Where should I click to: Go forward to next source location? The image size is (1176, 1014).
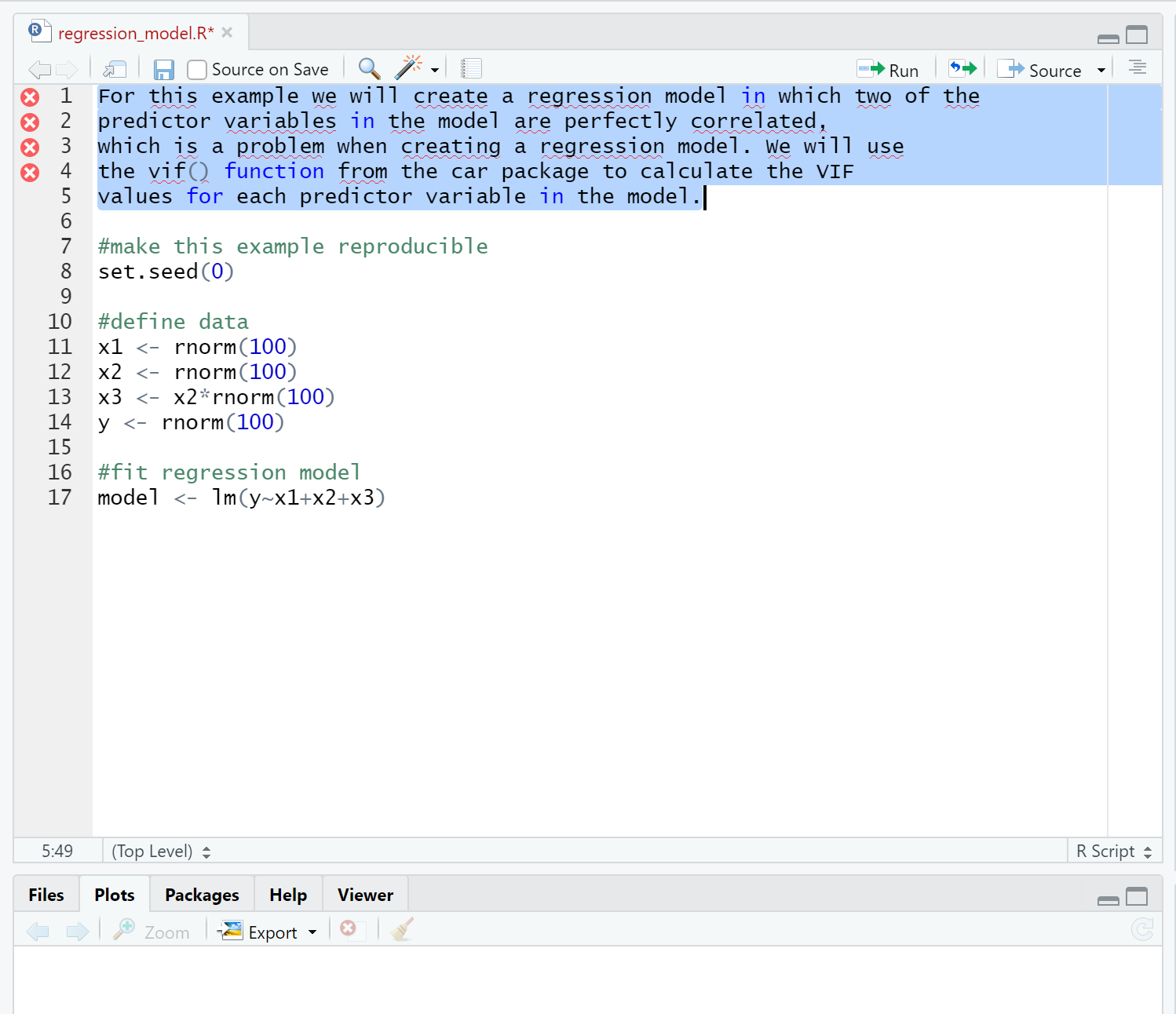[67, 70]
